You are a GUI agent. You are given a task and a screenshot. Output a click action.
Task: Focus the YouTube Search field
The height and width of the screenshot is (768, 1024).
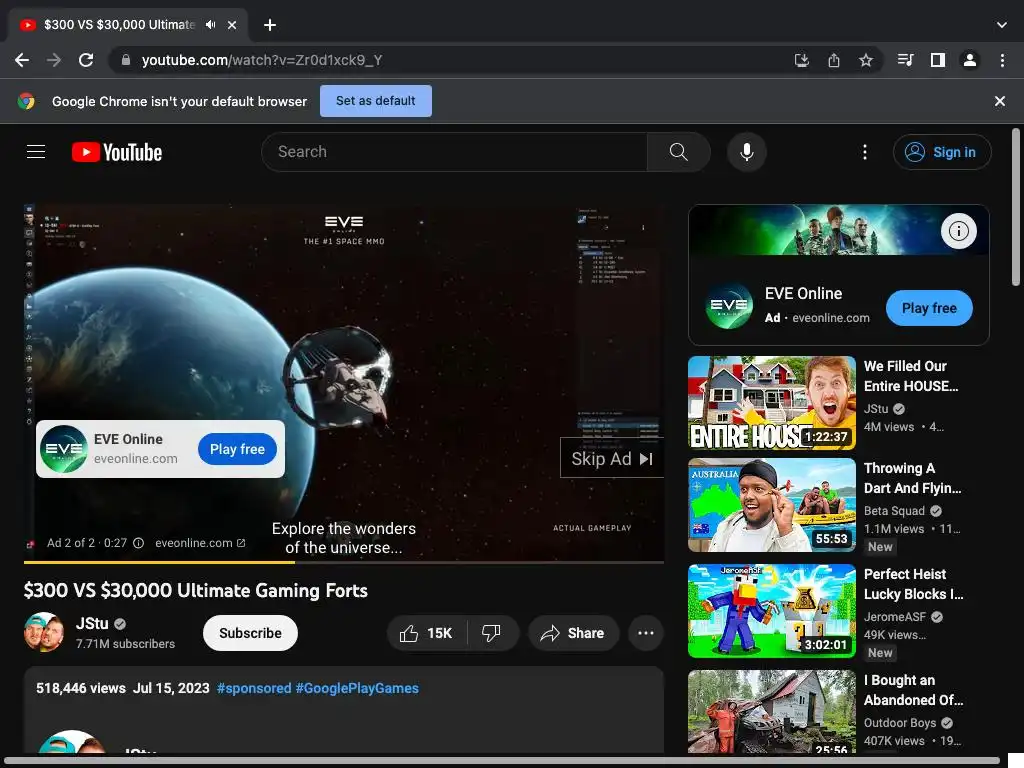coord(455,152)
